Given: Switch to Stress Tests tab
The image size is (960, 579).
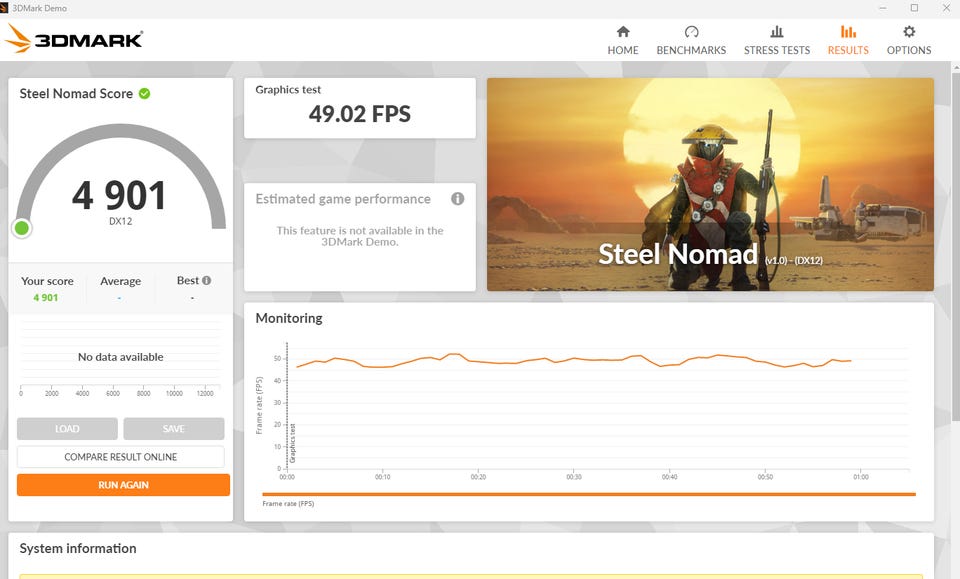Looking at the screenshot, I should 776,40.
